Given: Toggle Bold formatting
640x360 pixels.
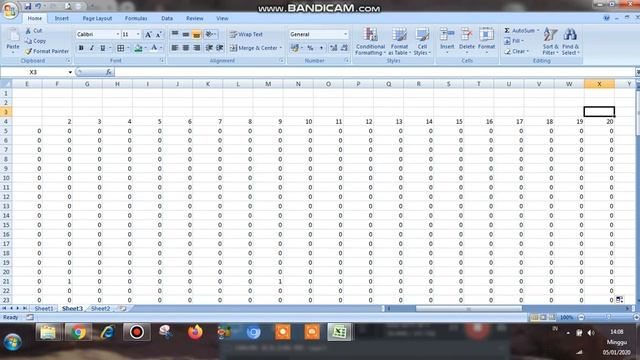Looking at the screenshot, I should coord(81,48).
